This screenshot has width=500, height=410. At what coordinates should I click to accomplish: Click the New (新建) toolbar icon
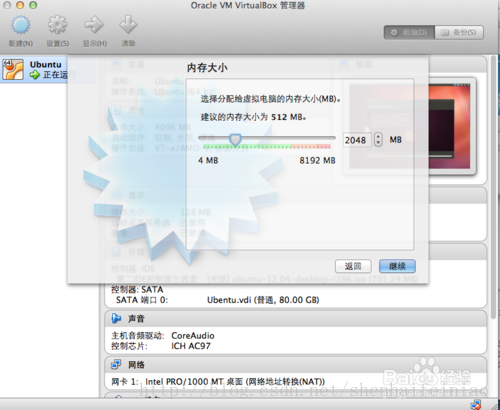[21, 25]
